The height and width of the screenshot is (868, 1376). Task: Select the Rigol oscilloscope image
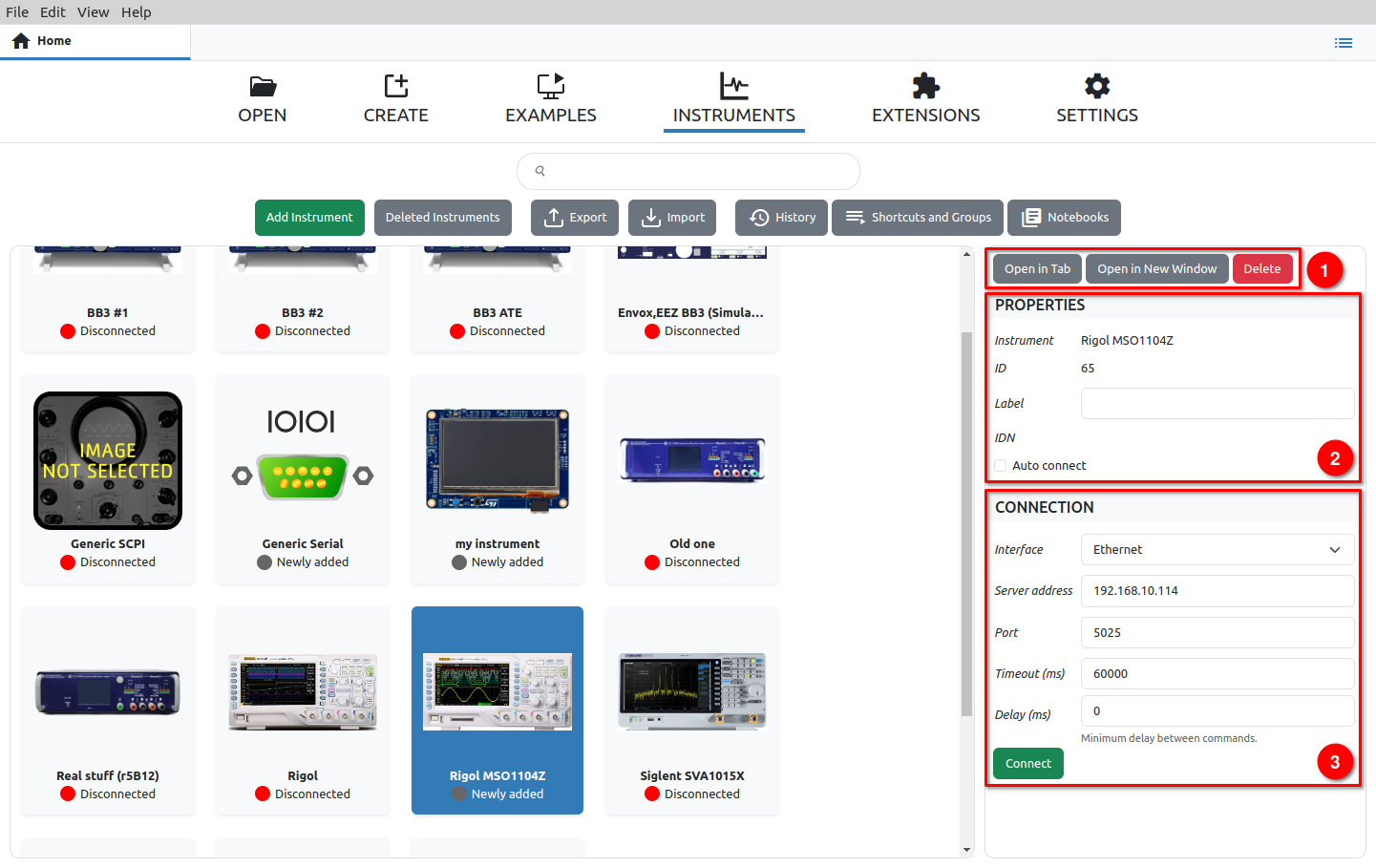(x=303, y=692)
